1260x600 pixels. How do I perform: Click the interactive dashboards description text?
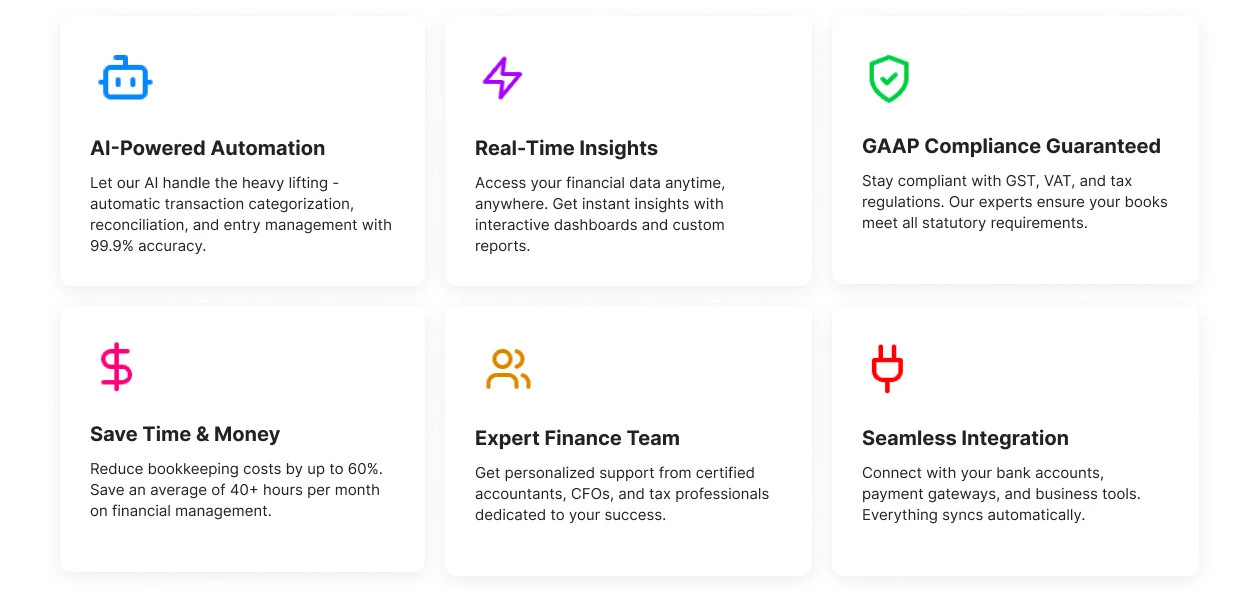point(600,214)
